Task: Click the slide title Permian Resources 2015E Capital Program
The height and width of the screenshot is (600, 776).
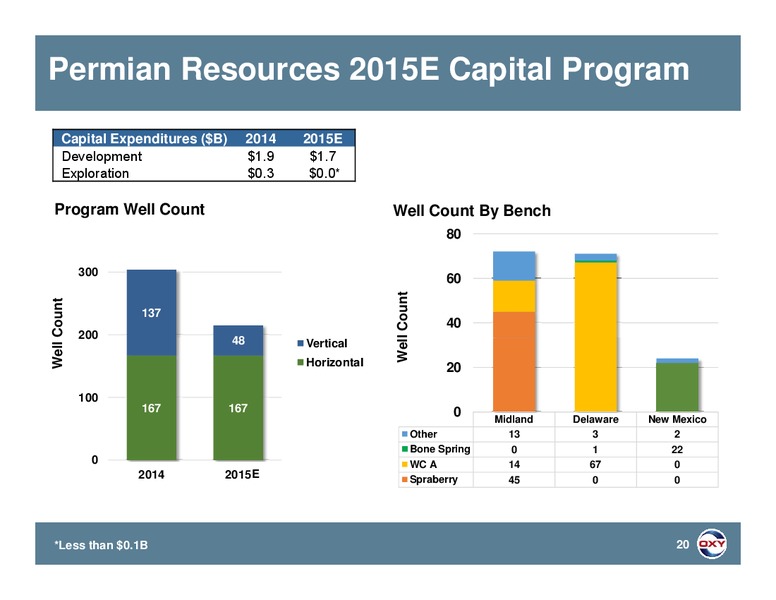Action: point(369,69)
